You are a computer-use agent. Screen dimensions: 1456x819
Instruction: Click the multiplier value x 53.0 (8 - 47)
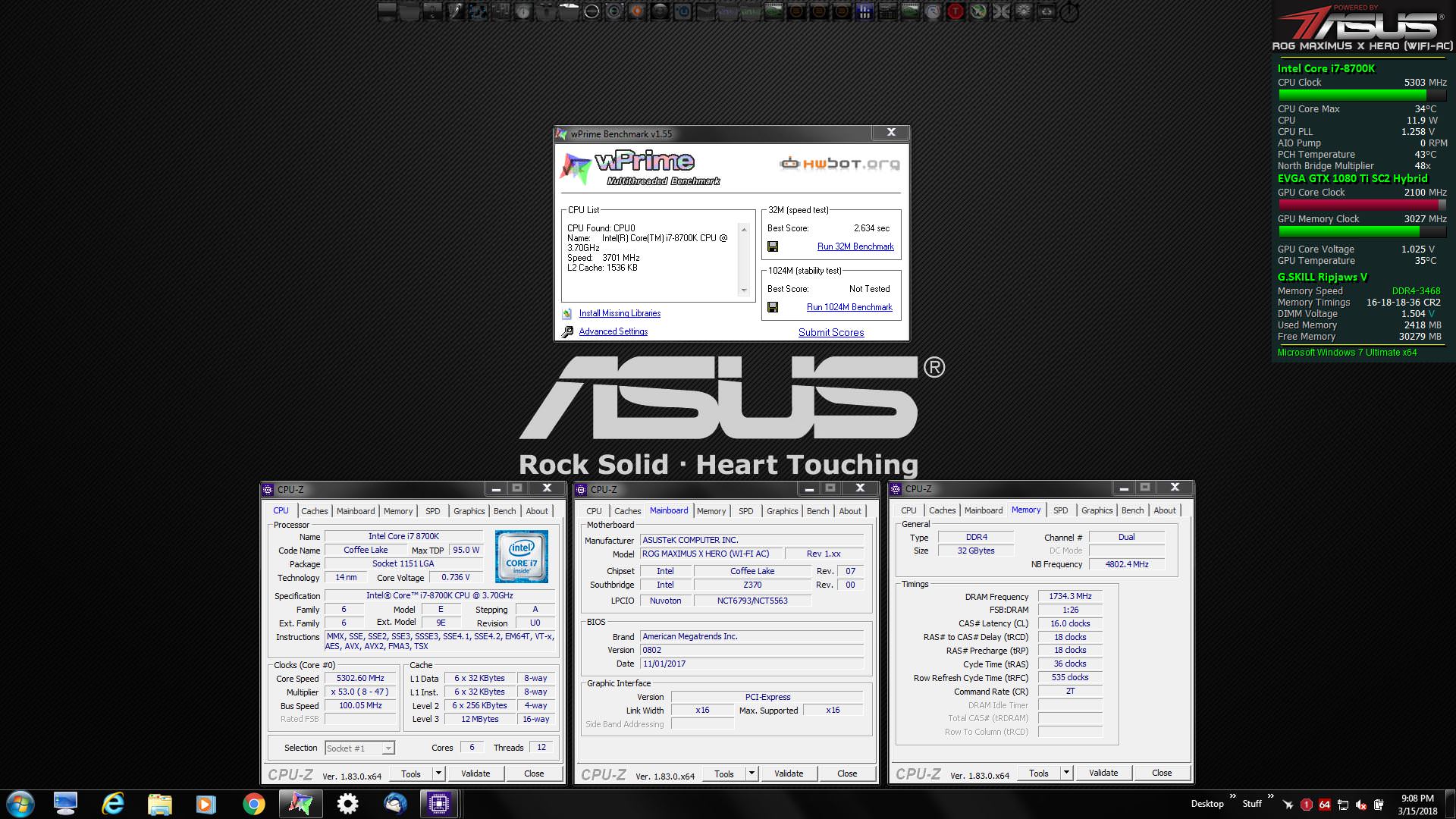(361, 692)
